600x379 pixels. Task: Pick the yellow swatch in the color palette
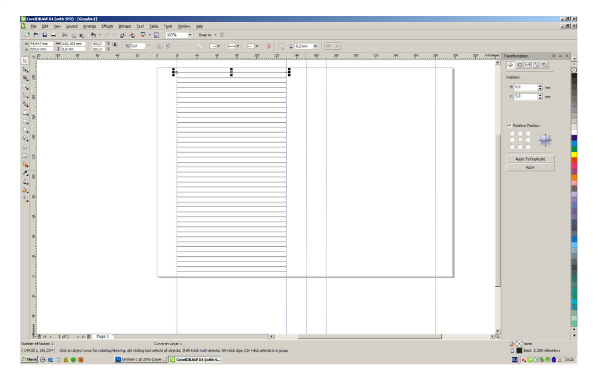point(574,154)
